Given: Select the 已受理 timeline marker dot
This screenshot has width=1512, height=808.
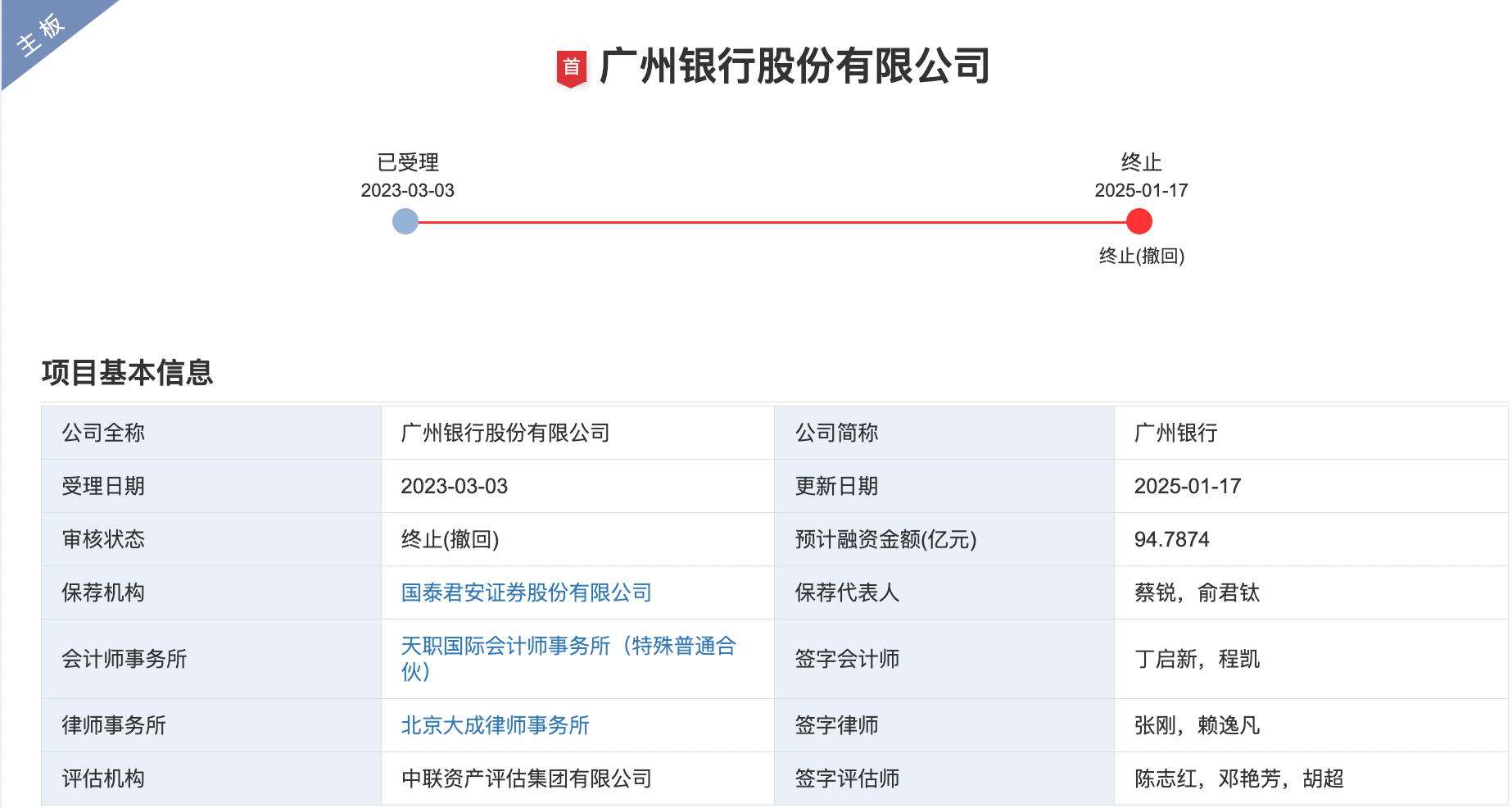Looking at the screenshot, I should (x=405, y=221).
